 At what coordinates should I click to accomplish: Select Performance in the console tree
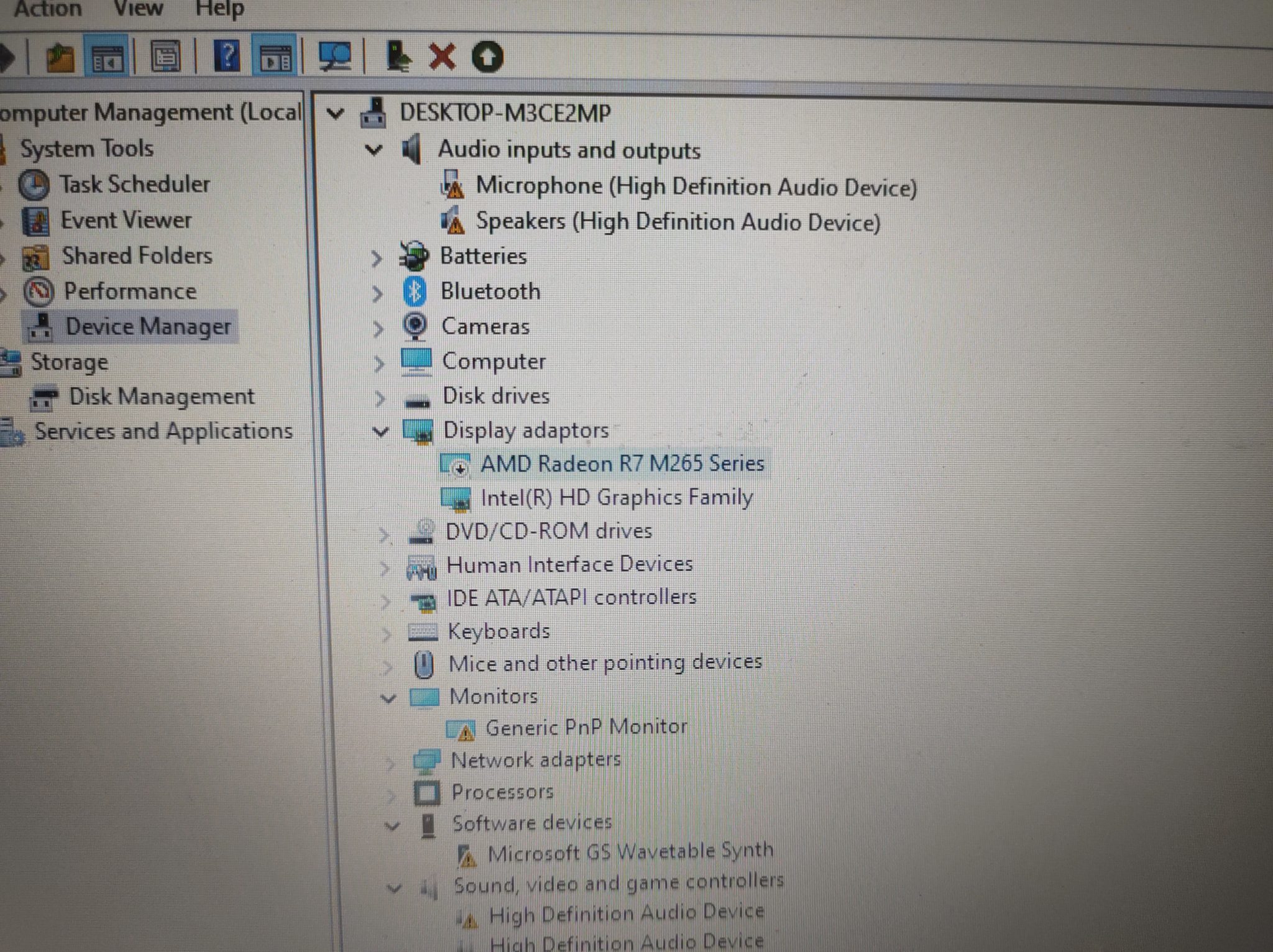pos(130,291)
